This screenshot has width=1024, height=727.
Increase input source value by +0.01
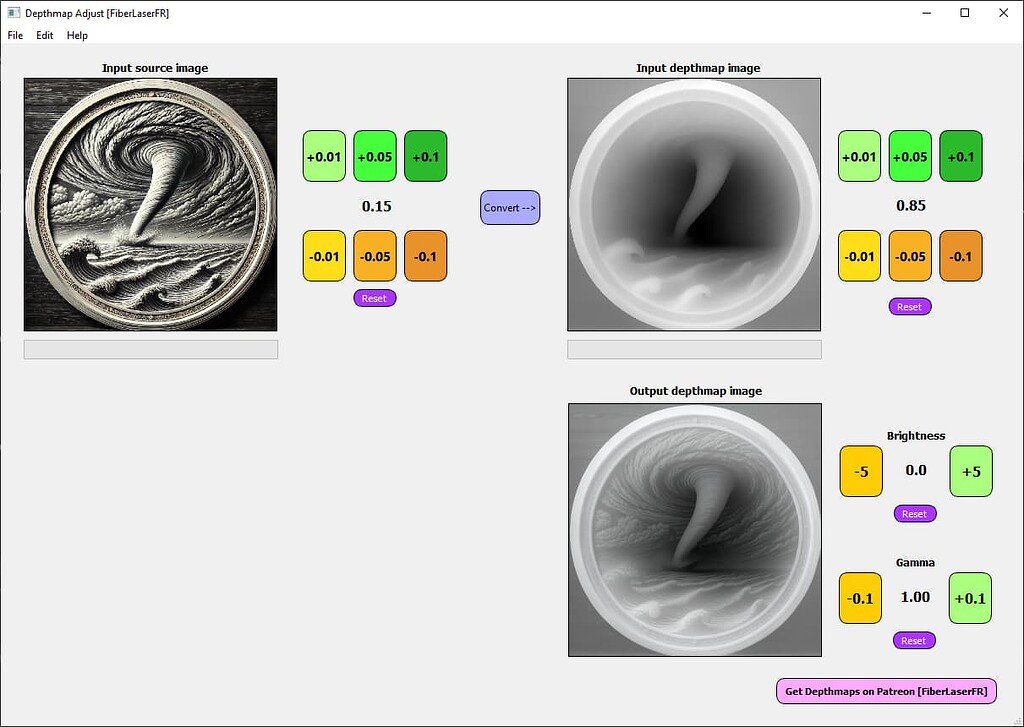324,156
